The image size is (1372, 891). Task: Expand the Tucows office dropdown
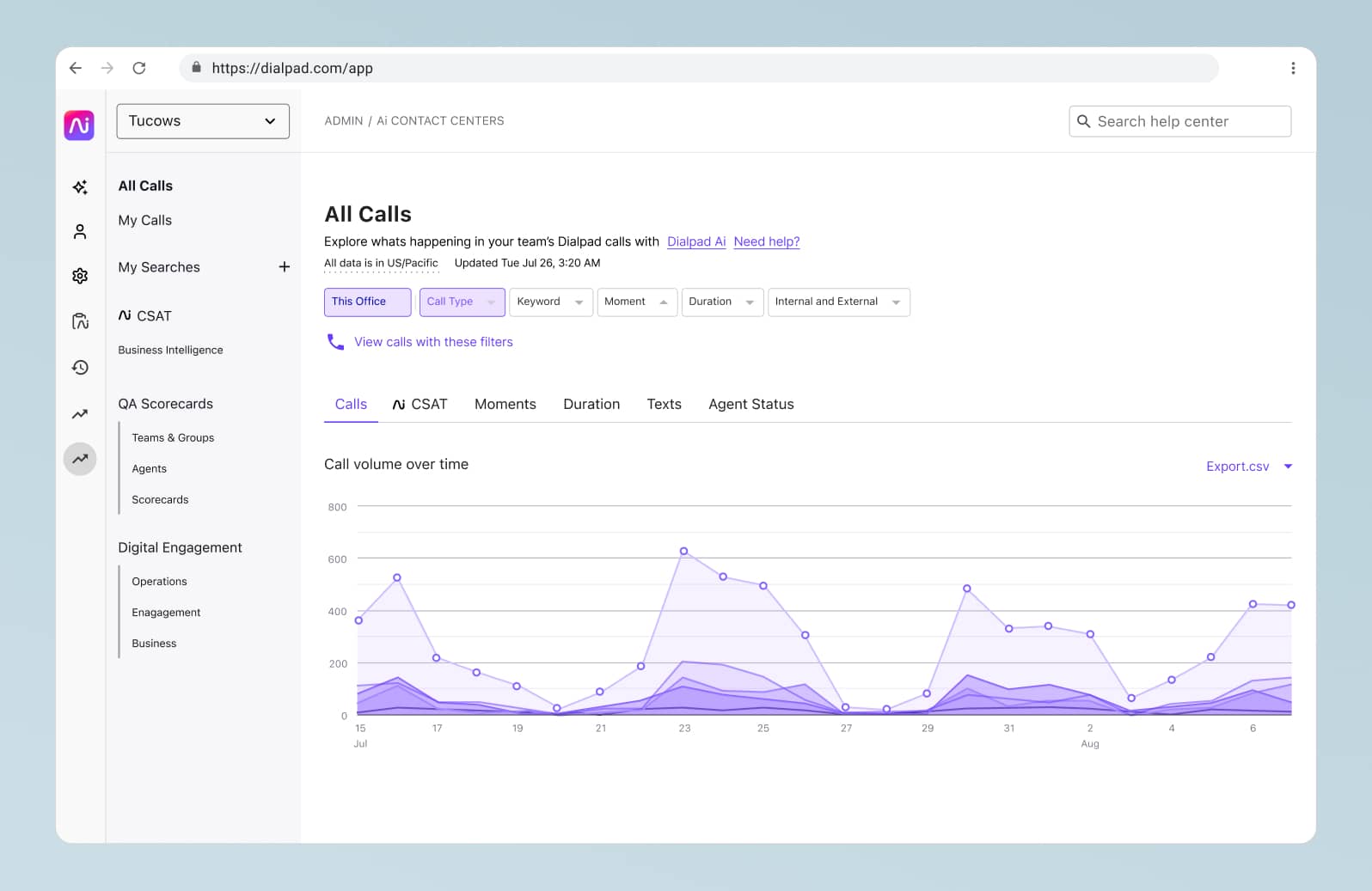pyautogui.click(x=203, y=121)
